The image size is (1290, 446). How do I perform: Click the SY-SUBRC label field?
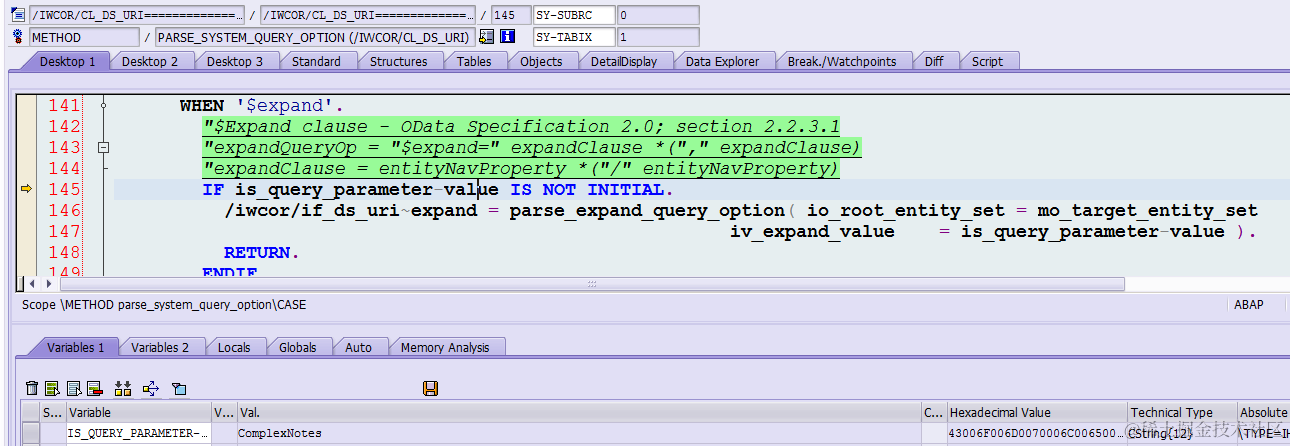[x=573, y=15]
